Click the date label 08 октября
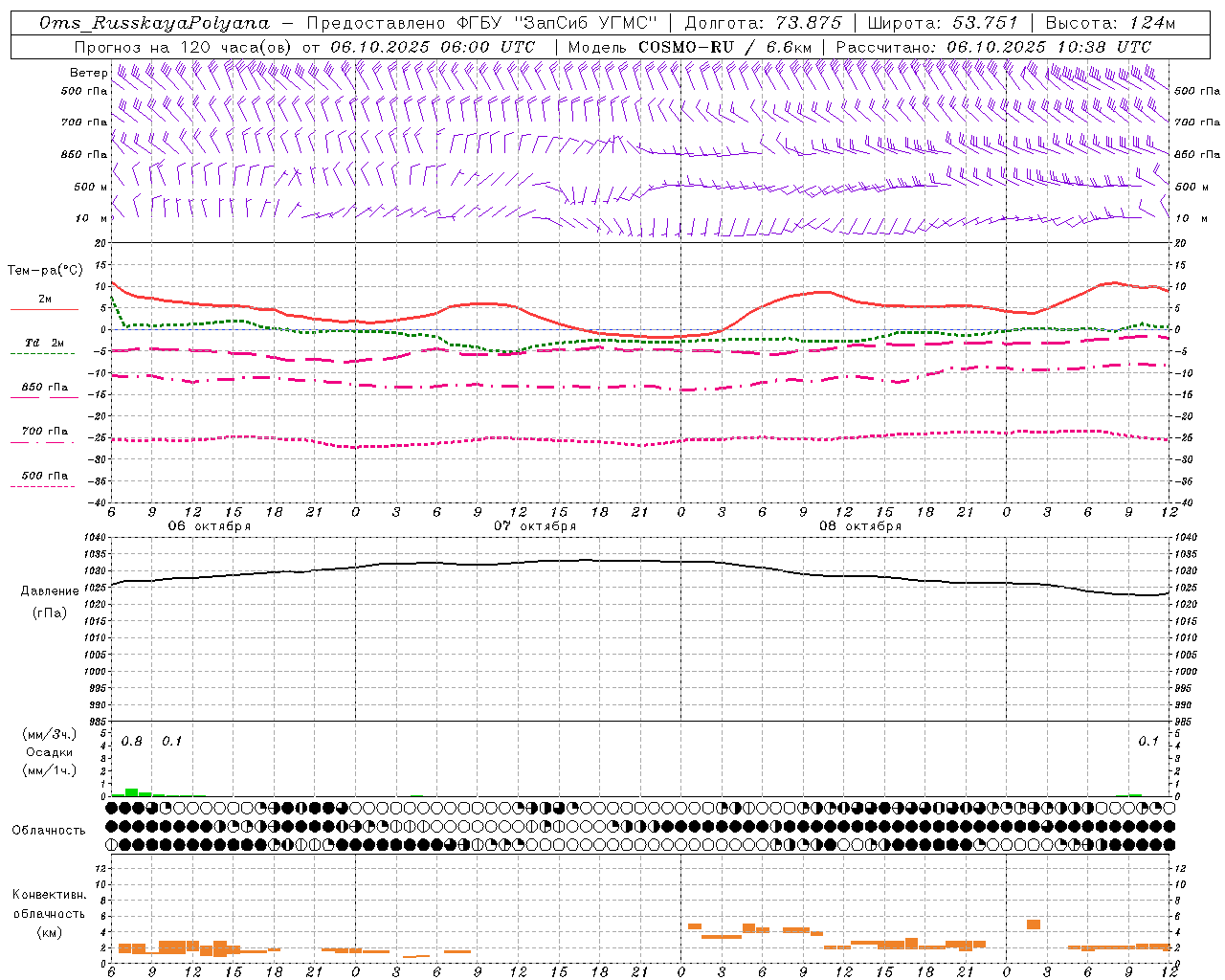Image resolution: width=1225 pixels, height=980 pixels. [x=860, y=526]
